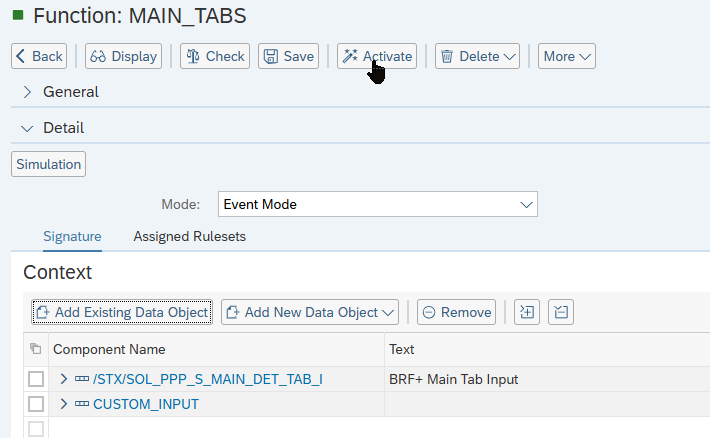Expand the General section

[x=28, y=92]
